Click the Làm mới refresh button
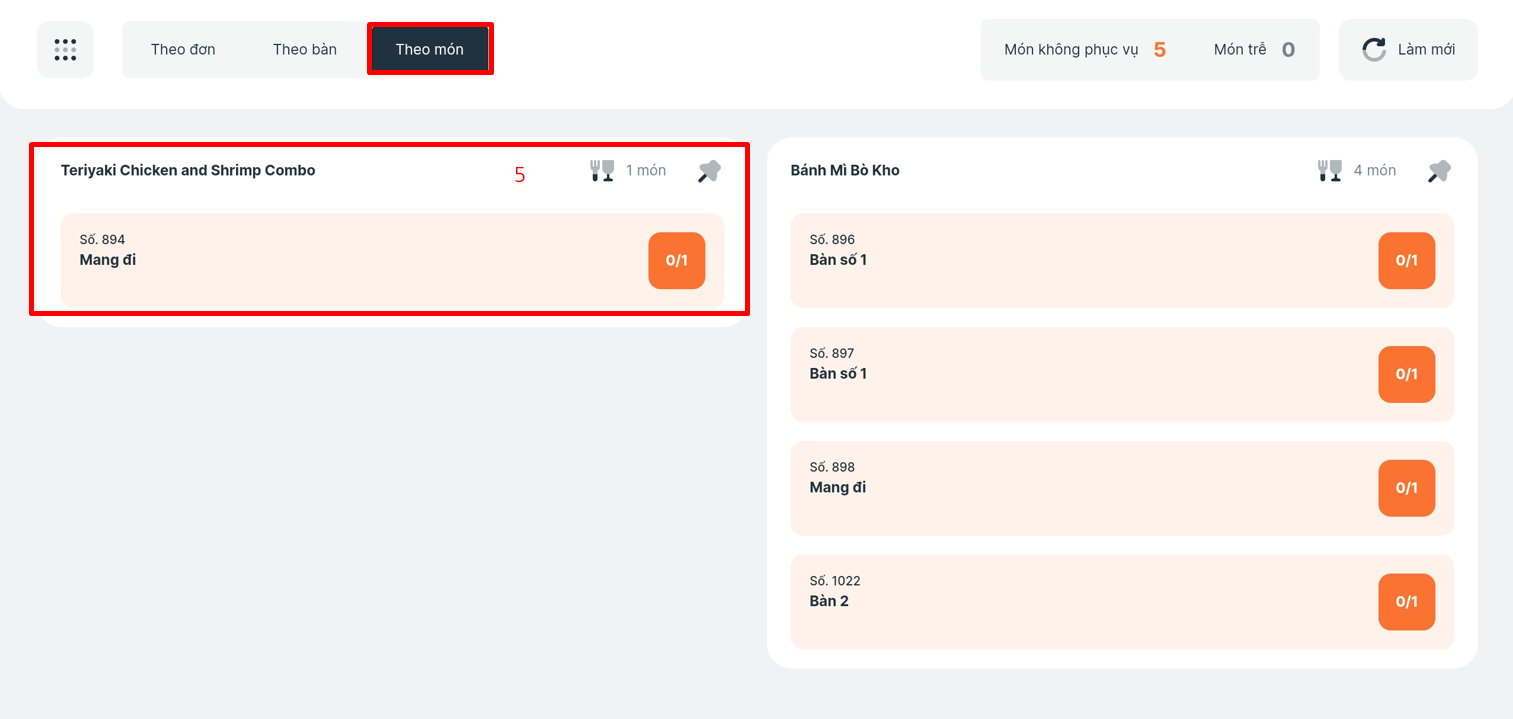The image size is (1513, 719). (x=1408, y=49)
